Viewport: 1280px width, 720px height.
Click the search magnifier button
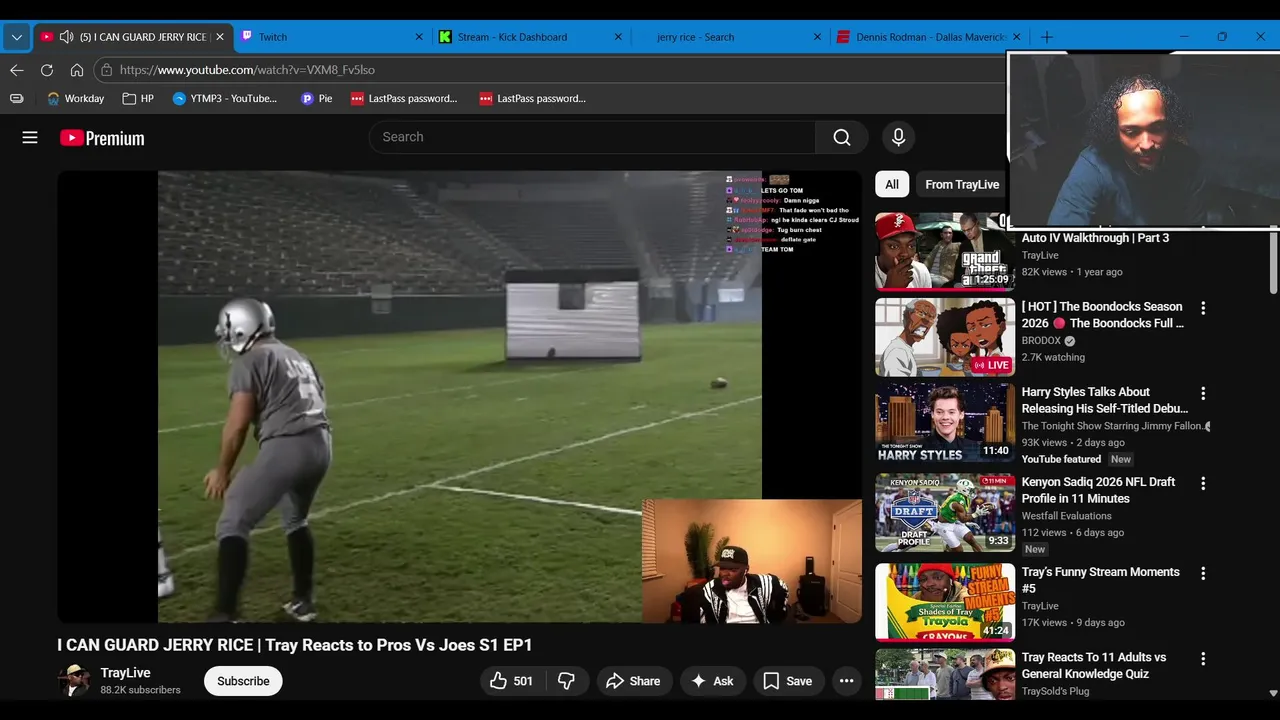pyautogui.click(x=842, y=137)
